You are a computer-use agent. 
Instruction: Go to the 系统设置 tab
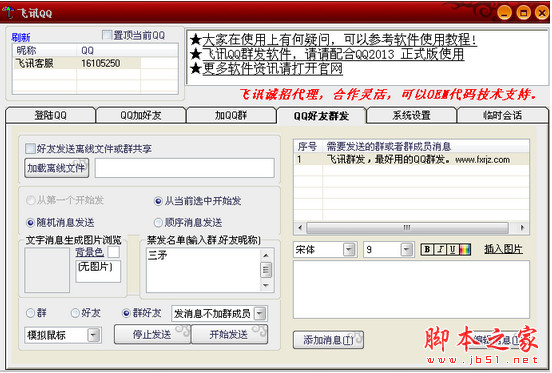point(412,115)
